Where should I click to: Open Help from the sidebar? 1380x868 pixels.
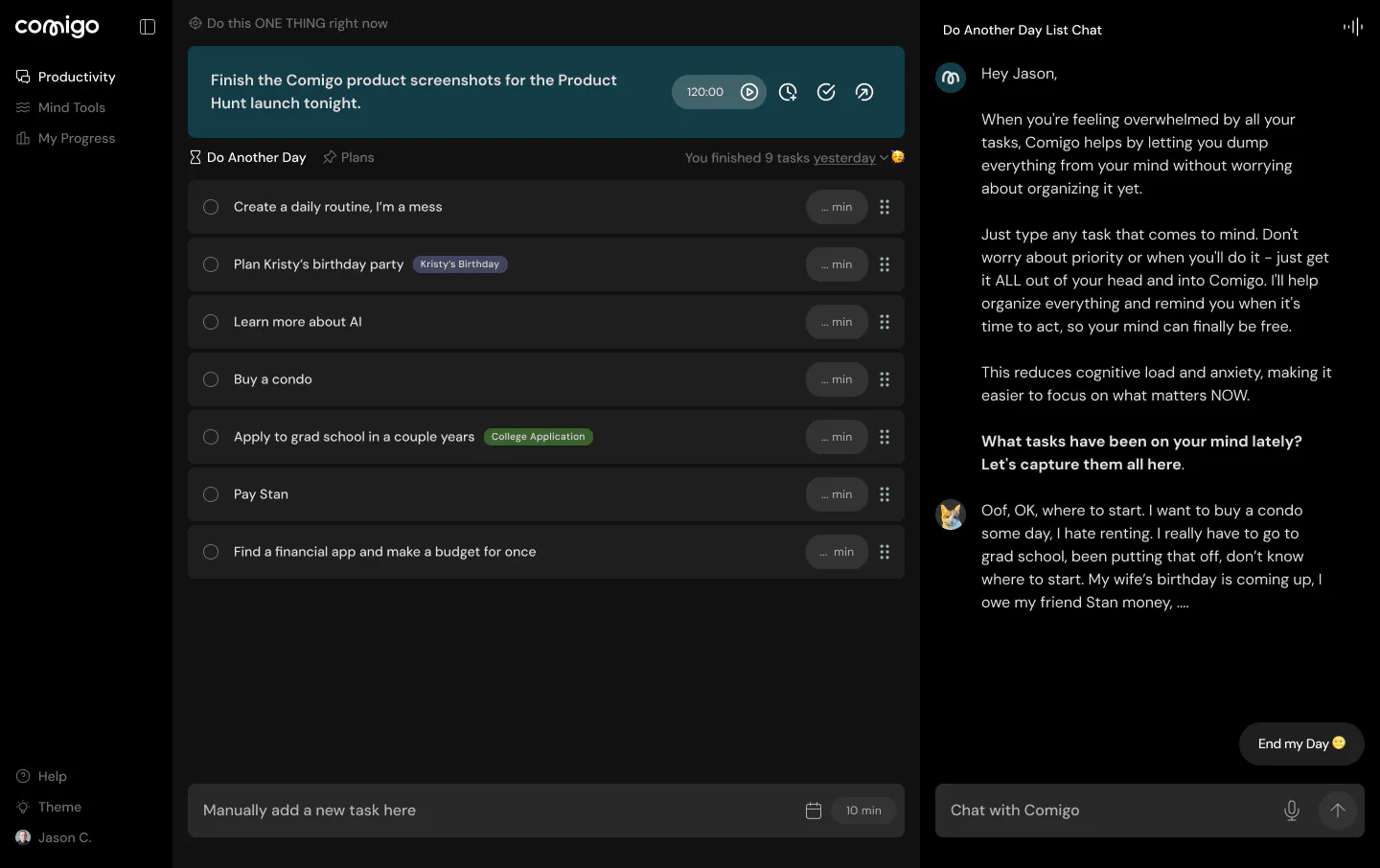(41, 776)
